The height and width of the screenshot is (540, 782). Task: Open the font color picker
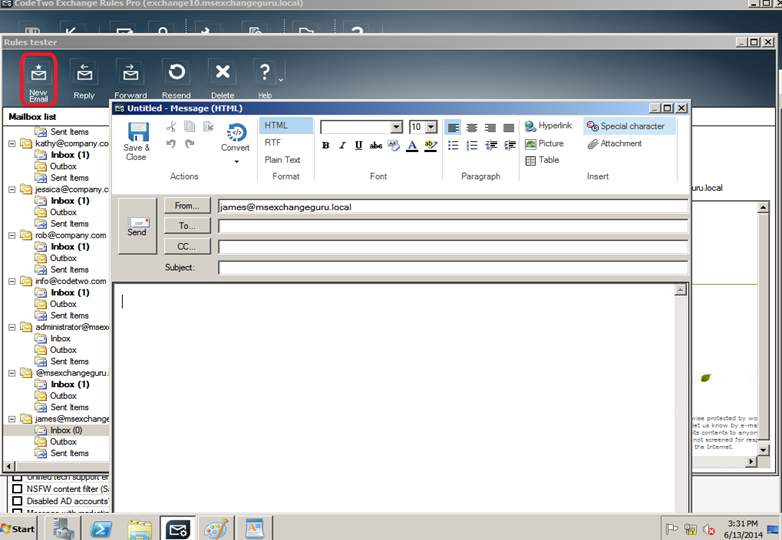pyautogui.click(x=412, y=146)
